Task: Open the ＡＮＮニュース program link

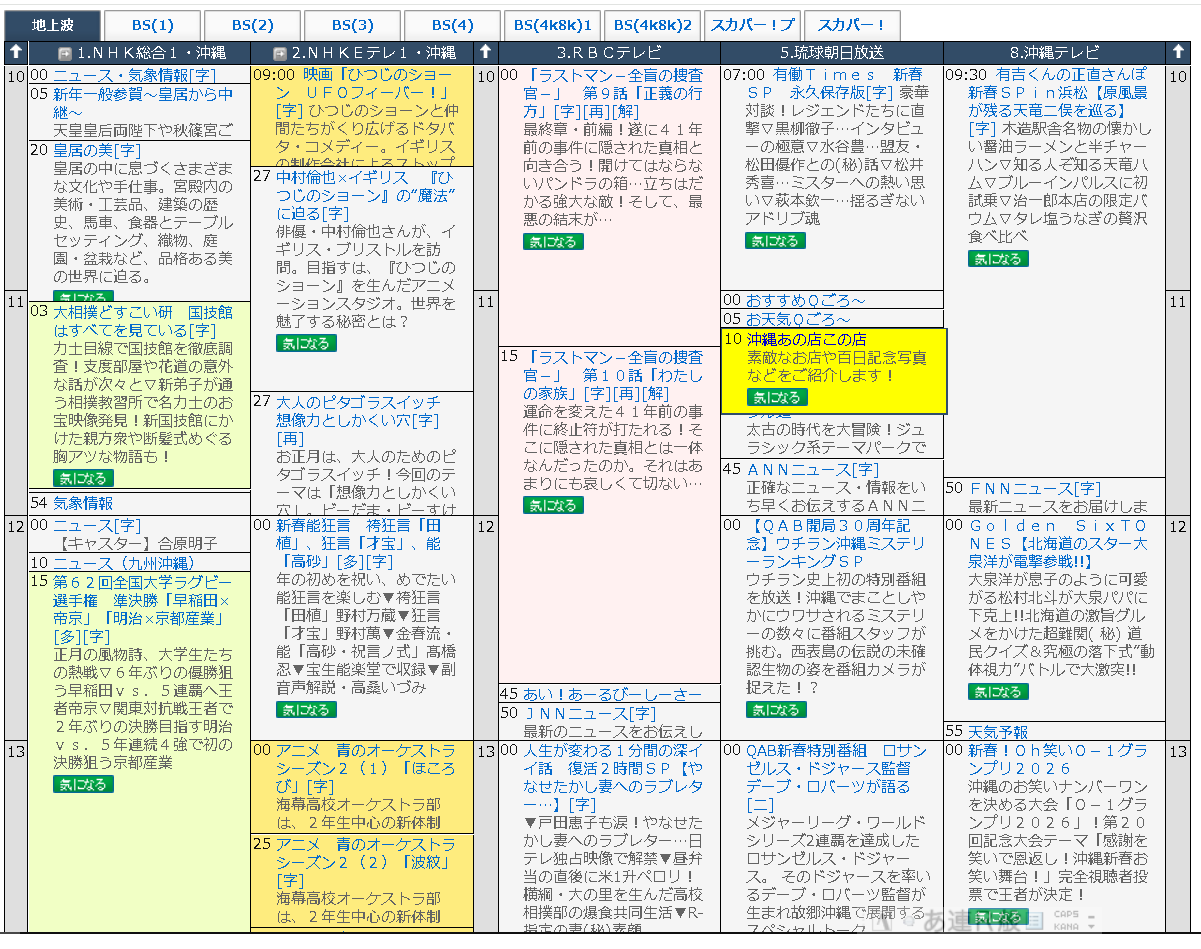Action: pos(799,469)
